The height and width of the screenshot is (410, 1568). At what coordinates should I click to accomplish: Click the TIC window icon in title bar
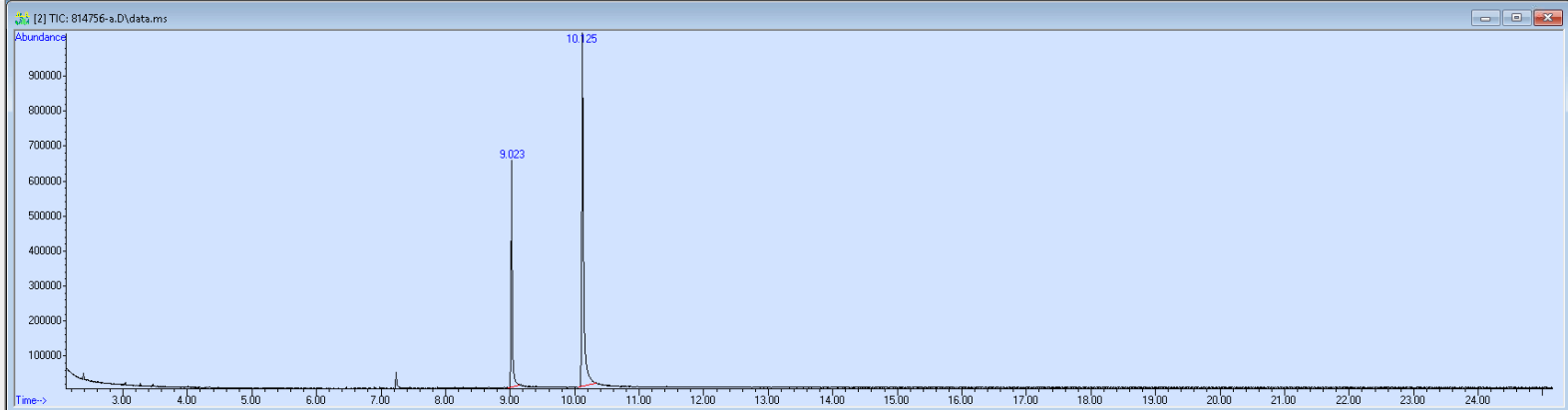click(x=22, y=18)
